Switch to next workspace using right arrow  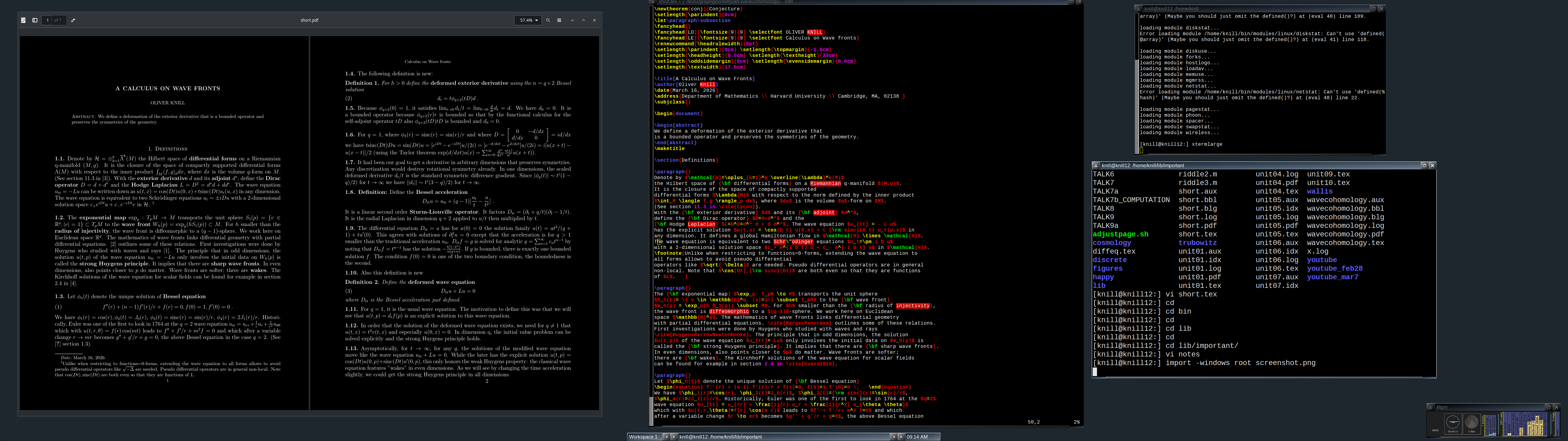[x=674, y=437]
